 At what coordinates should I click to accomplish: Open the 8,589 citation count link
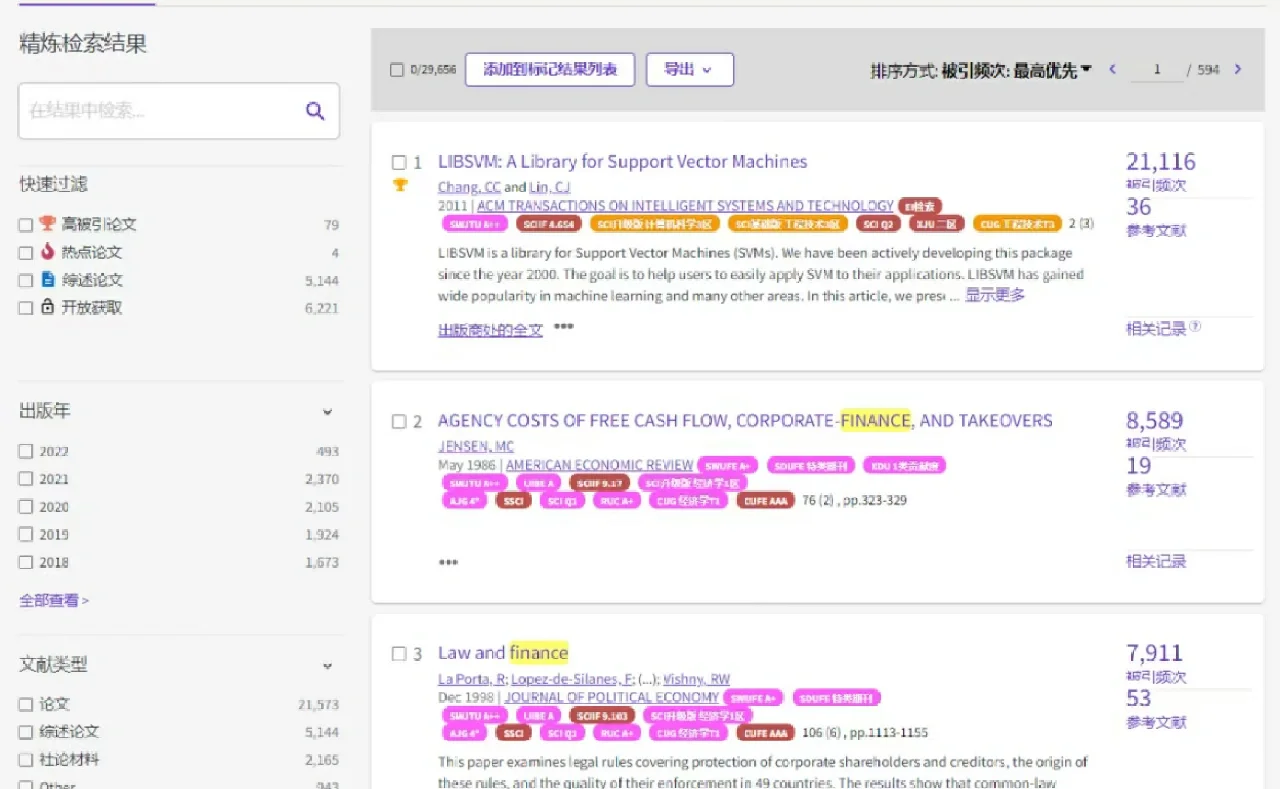coord(1155,421)
